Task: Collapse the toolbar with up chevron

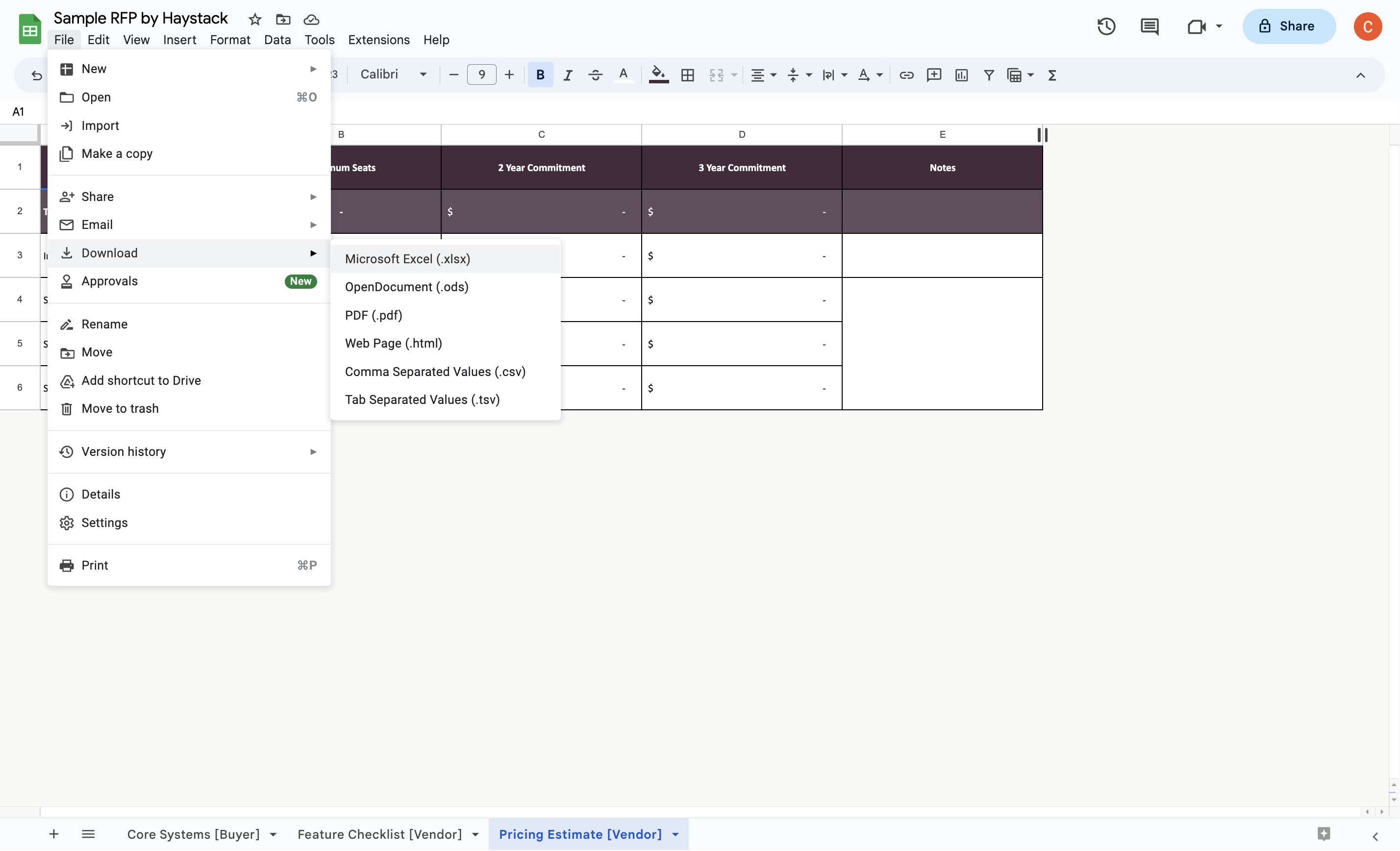Action: click(x=1360, y=75)
